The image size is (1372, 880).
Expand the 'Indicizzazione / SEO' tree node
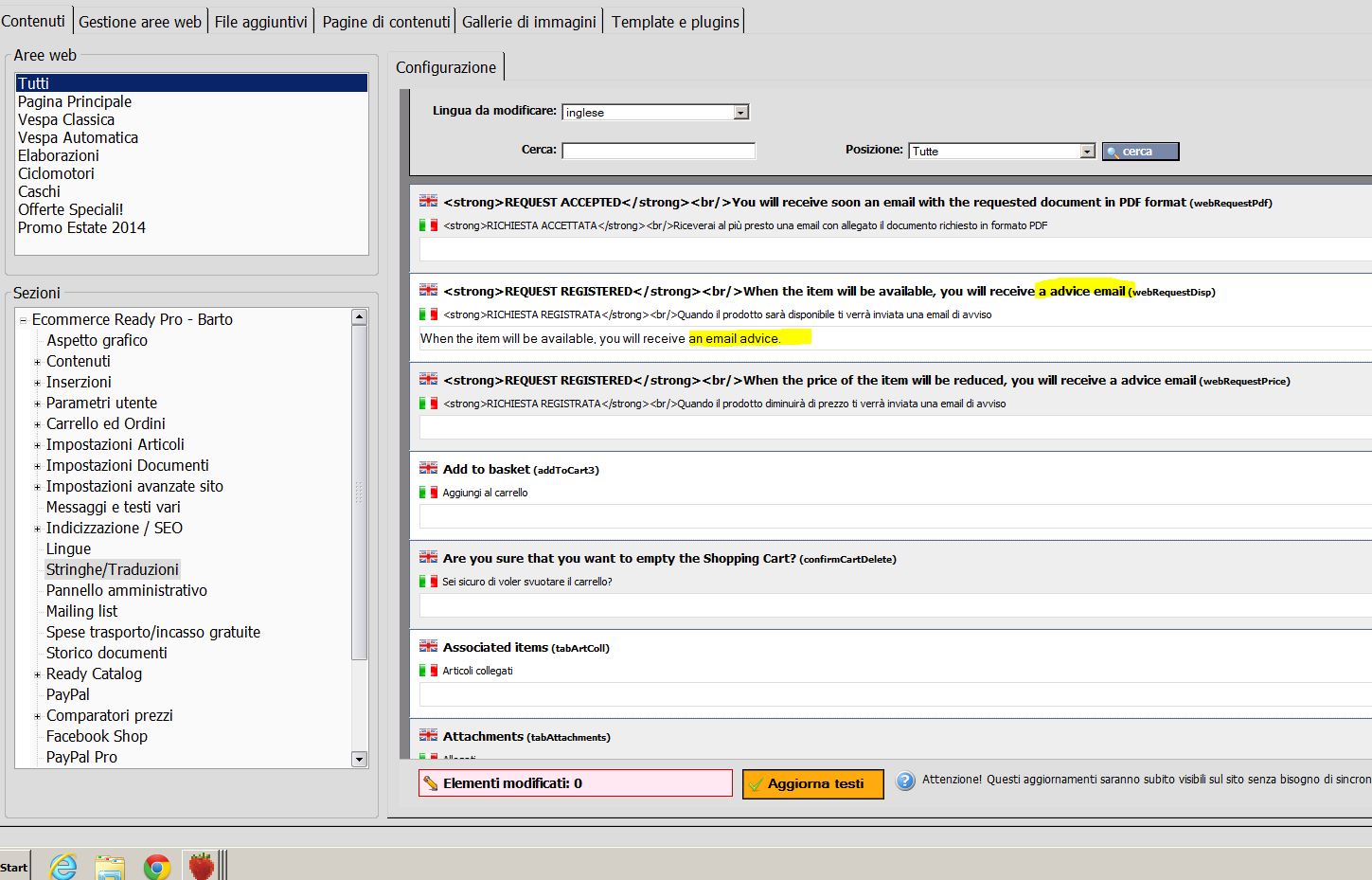37,529
